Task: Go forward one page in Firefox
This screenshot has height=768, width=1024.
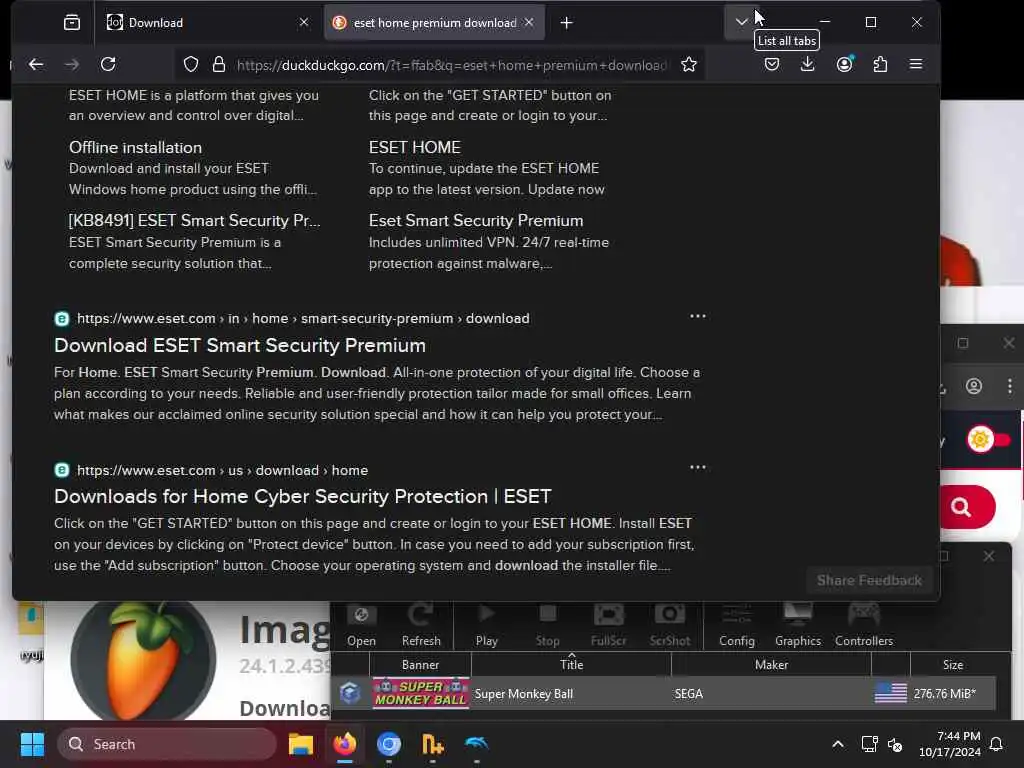Action: click(72, 64)
